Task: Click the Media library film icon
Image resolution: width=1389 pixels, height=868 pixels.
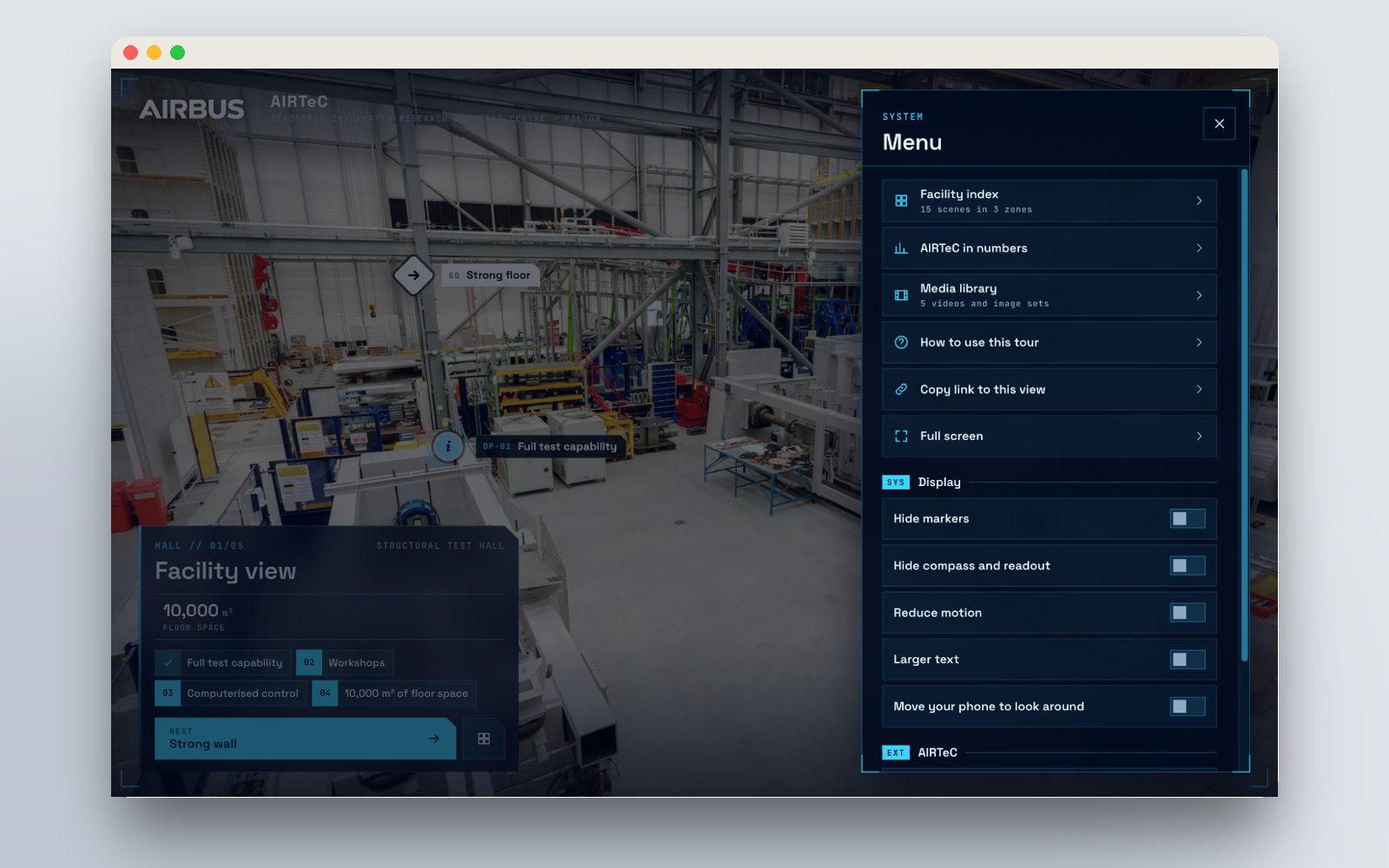Action: click(901, 295)
